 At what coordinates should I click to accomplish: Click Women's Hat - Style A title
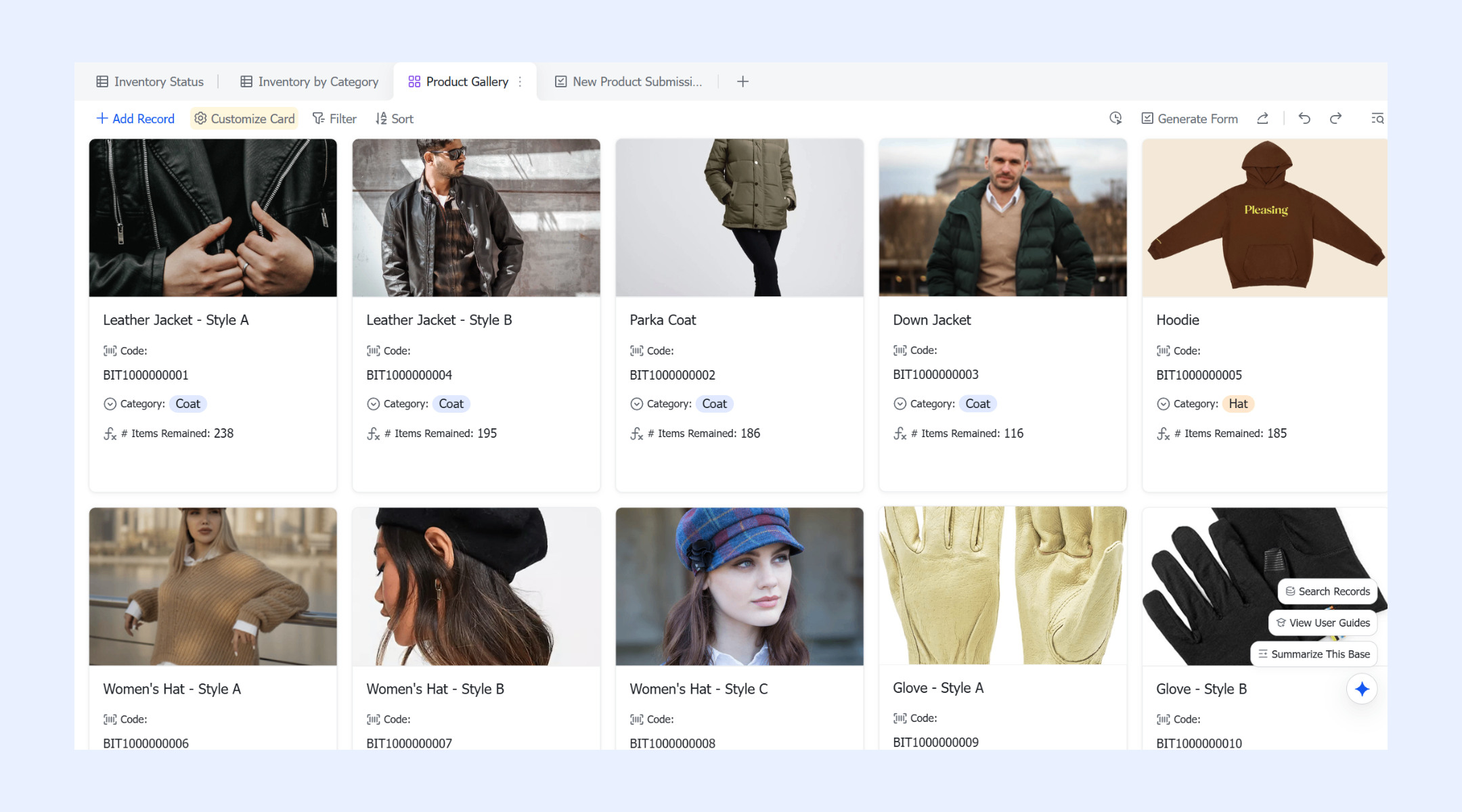tap(172, 689)
